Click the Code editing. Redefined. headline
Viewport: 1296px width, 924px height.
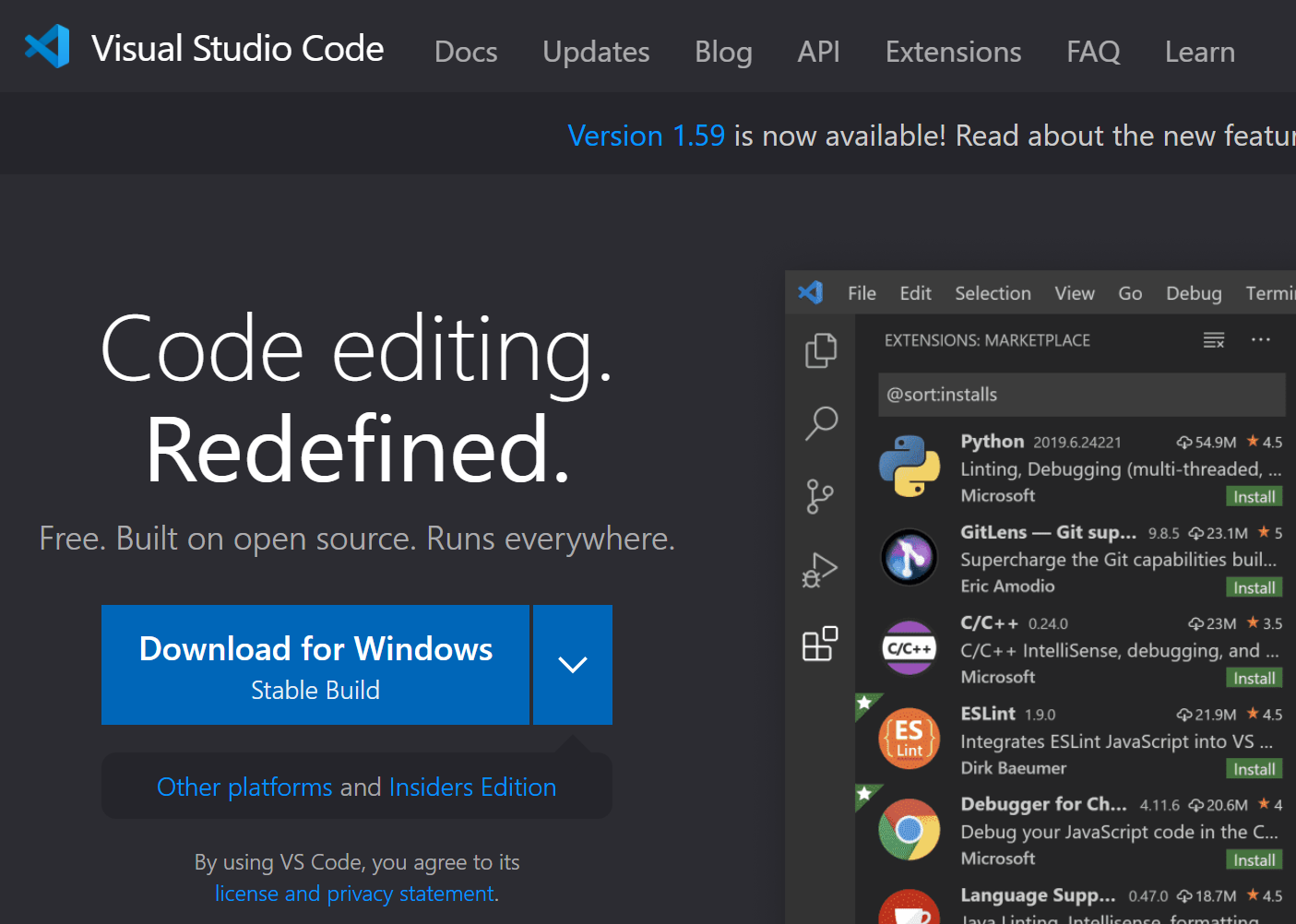[x=357, y=397]
